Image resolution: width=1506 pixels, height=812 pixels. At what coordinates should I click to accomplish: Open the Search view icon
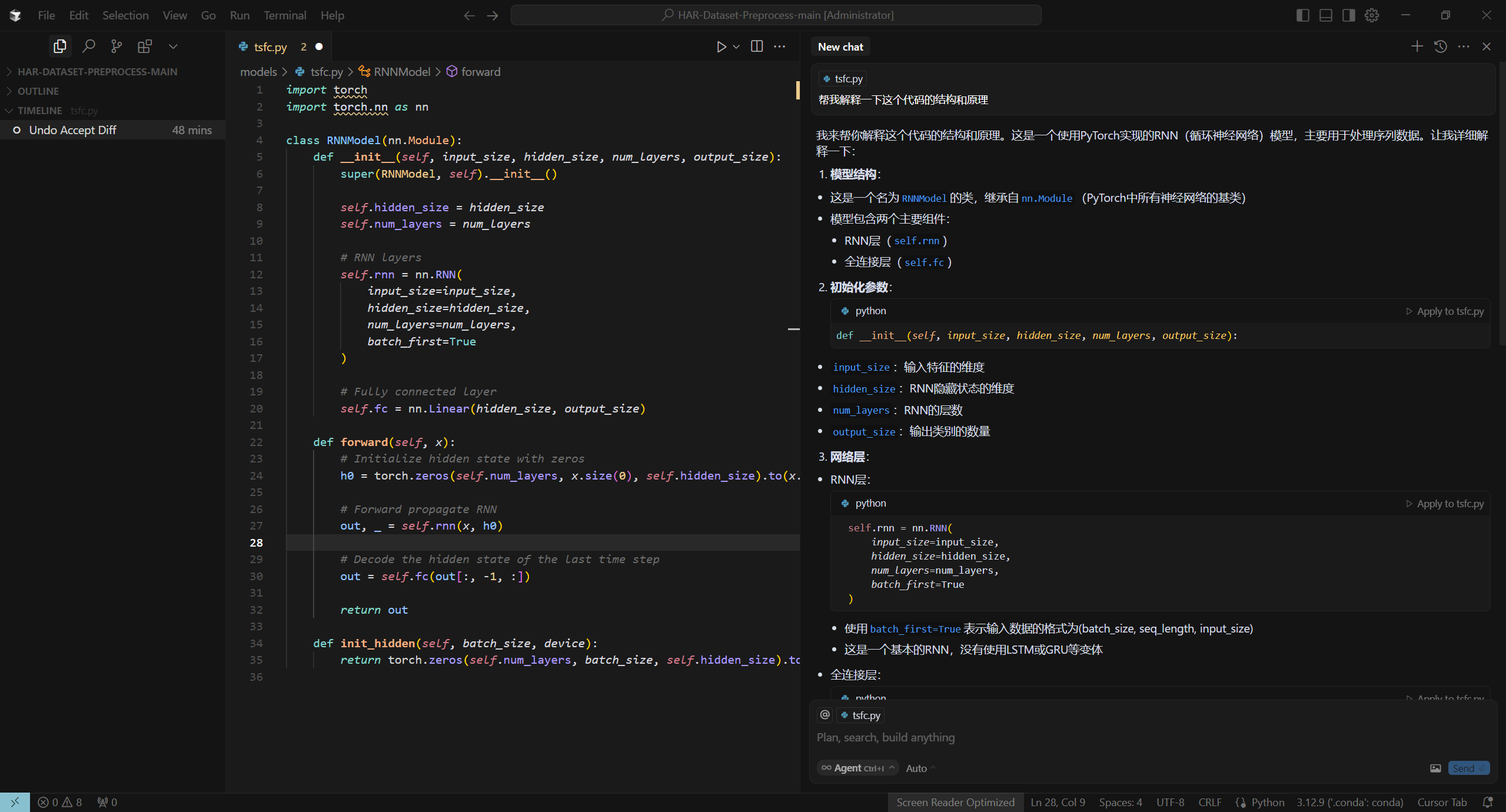pyautogui.click(x=88, y=46)
